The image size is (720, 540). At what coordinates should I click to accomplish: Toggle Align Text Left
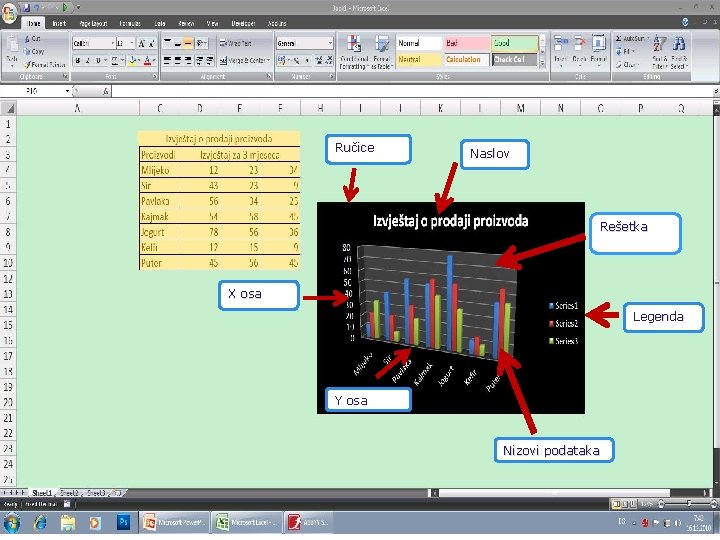tap(167, 61)
